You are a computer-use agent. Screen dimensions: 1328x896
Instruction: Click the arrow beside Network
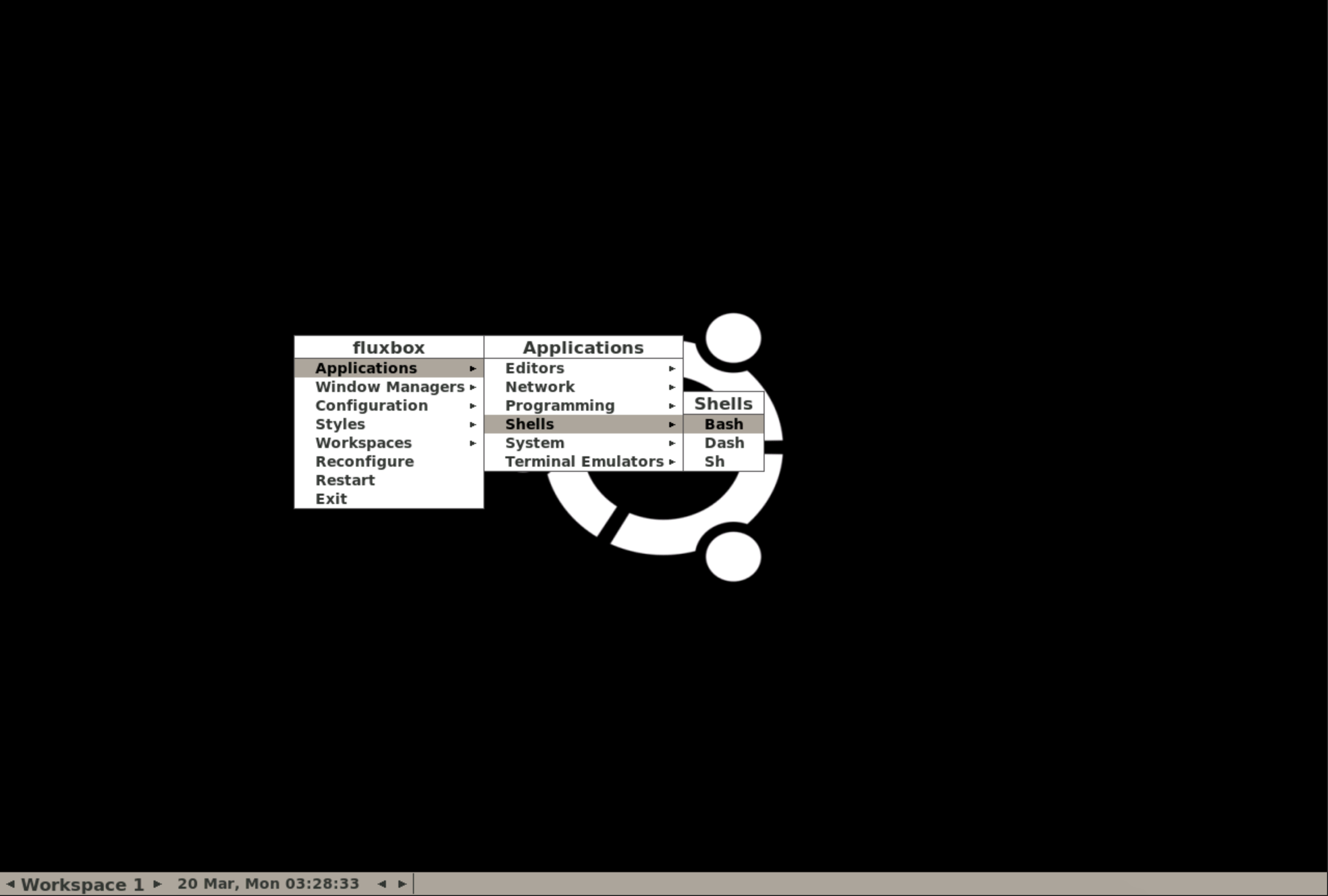point(672,387)
